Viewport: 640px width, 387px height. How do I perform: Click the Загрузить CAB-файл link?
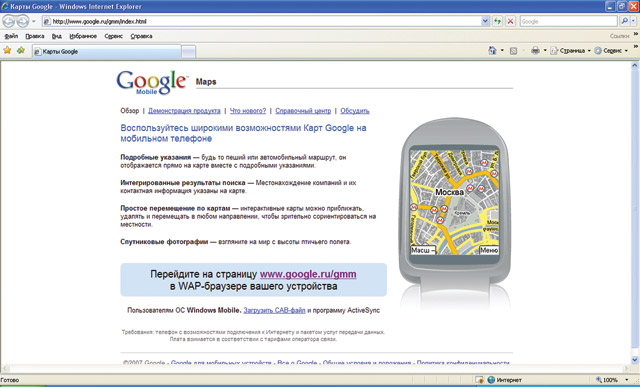point(274,310)
